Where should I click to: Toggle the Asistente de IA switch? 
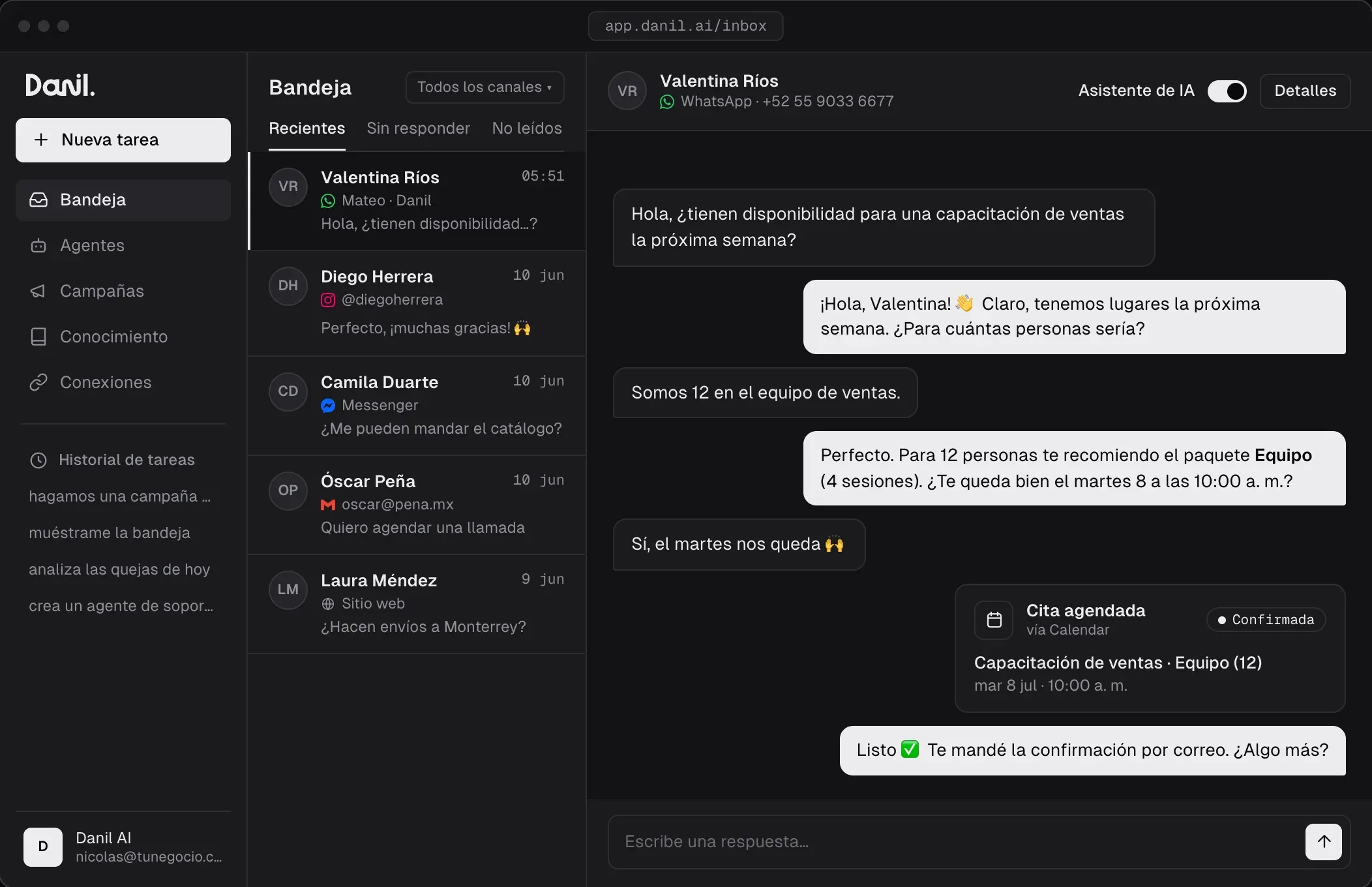pos(1227,91)
